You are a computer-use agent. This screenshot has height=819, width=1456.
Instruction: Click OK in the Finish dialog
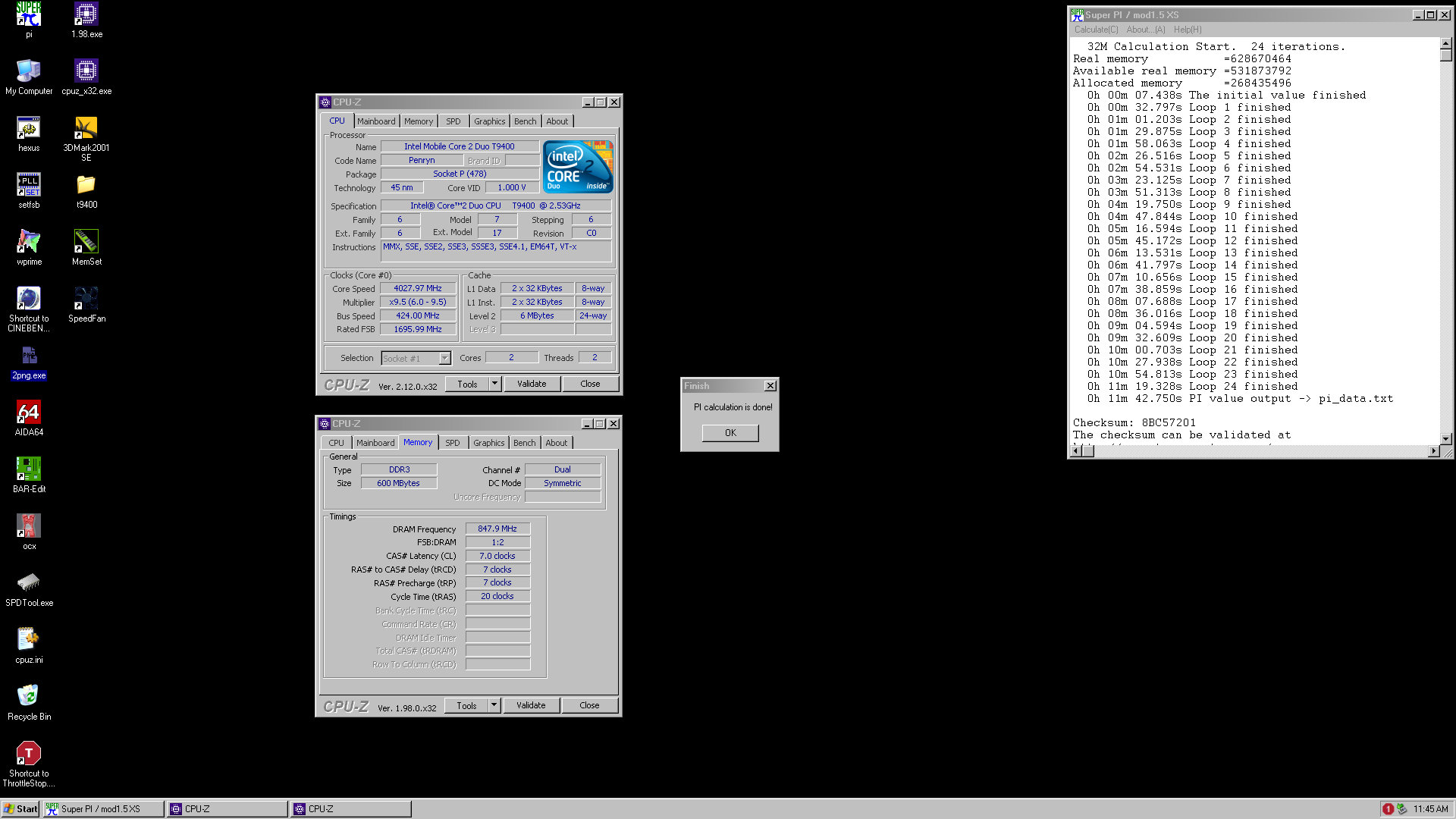730,433
